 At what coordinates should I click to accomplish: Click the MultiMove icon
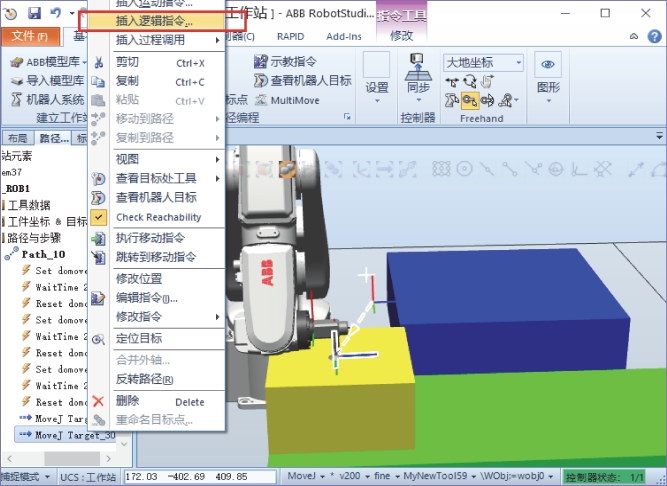click(x=261, y=100)
